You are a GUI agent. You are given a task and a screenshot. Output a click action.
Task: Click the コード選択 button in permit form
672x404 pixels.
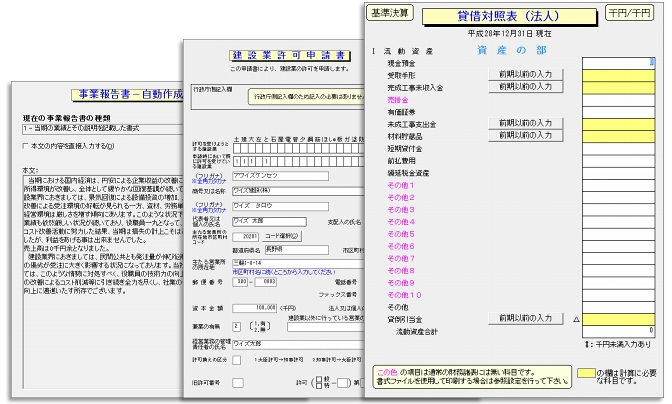pyautogui.click(x=281, y=236)
